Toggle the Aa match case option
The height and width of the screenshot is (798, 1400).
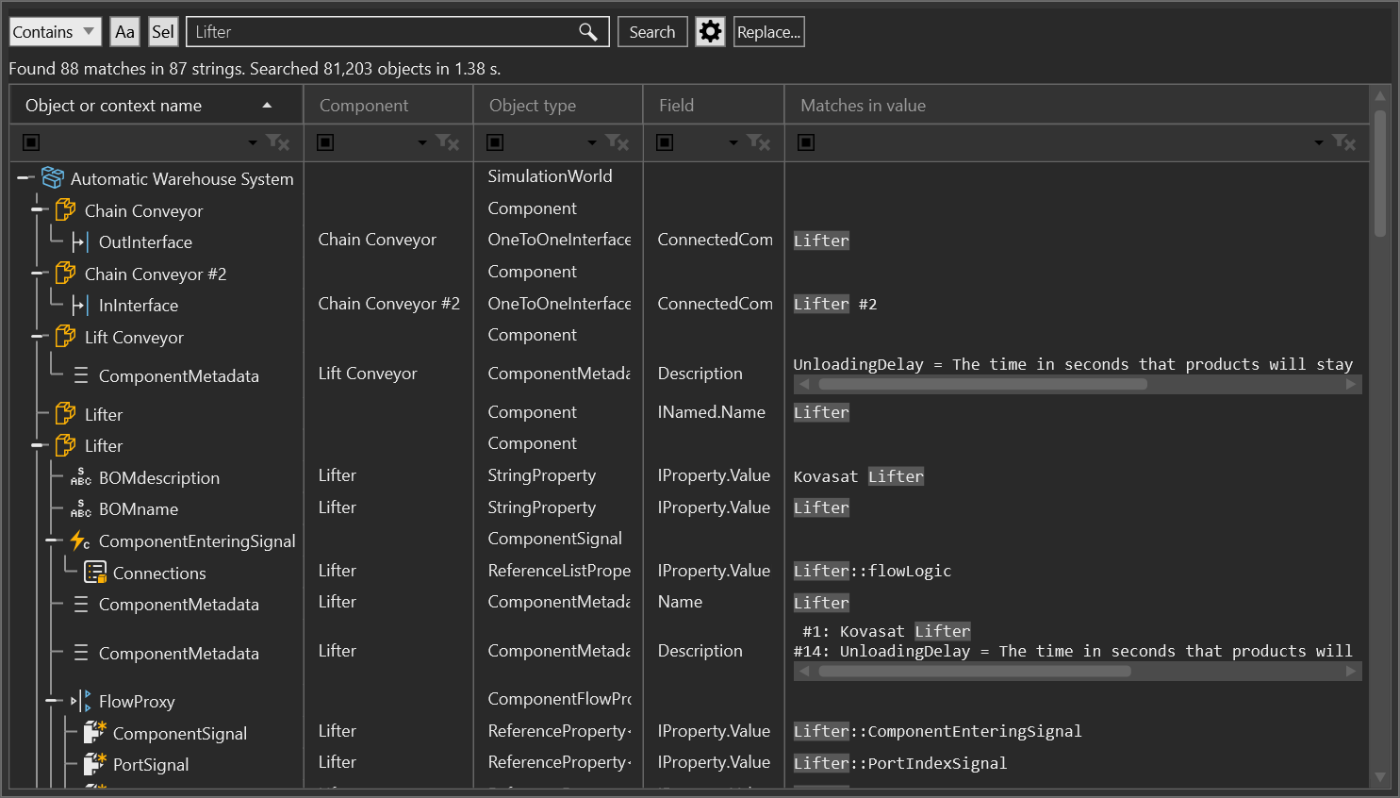click(125, 32)
